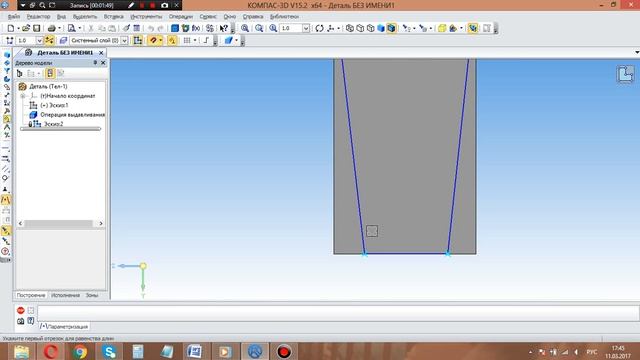Open File Explorer from taskbar

(x=21, y=351)
